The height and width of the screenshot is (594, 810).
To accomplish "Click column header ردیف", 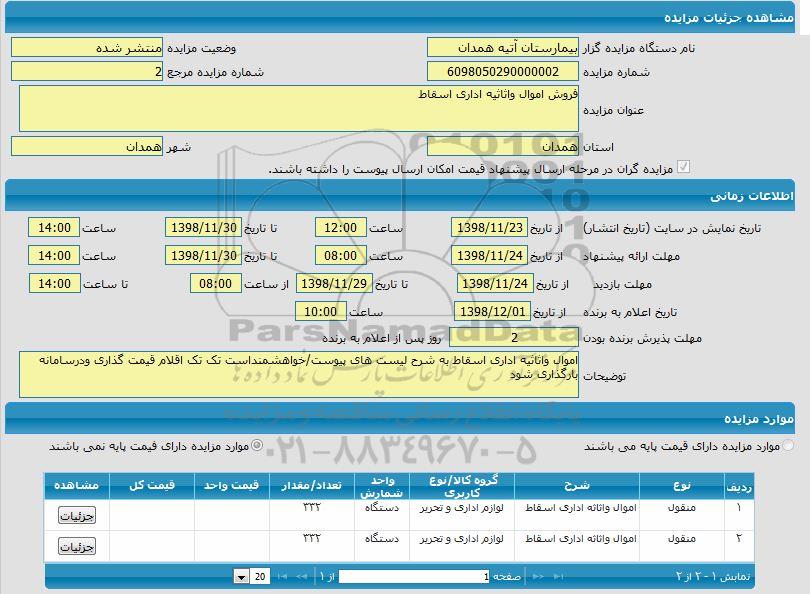I will pyautogui.click(x=739, y=486).
